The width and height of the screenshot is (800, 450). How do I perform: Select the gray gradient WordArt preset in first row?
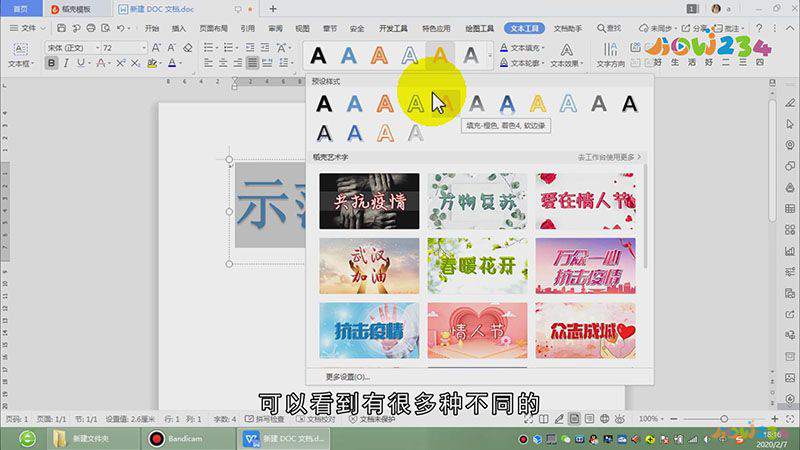(x=477, y=104)
